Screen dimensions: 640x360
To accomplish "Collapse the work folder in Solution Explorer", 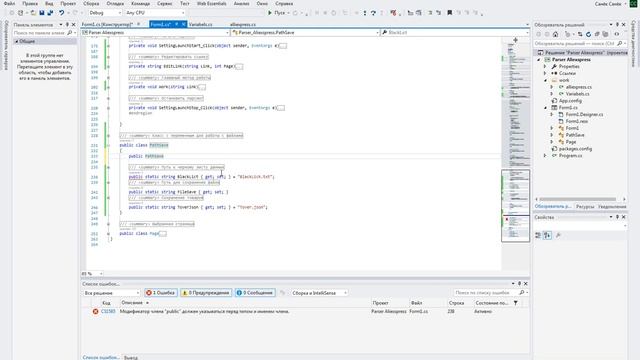I will point(545,80).
